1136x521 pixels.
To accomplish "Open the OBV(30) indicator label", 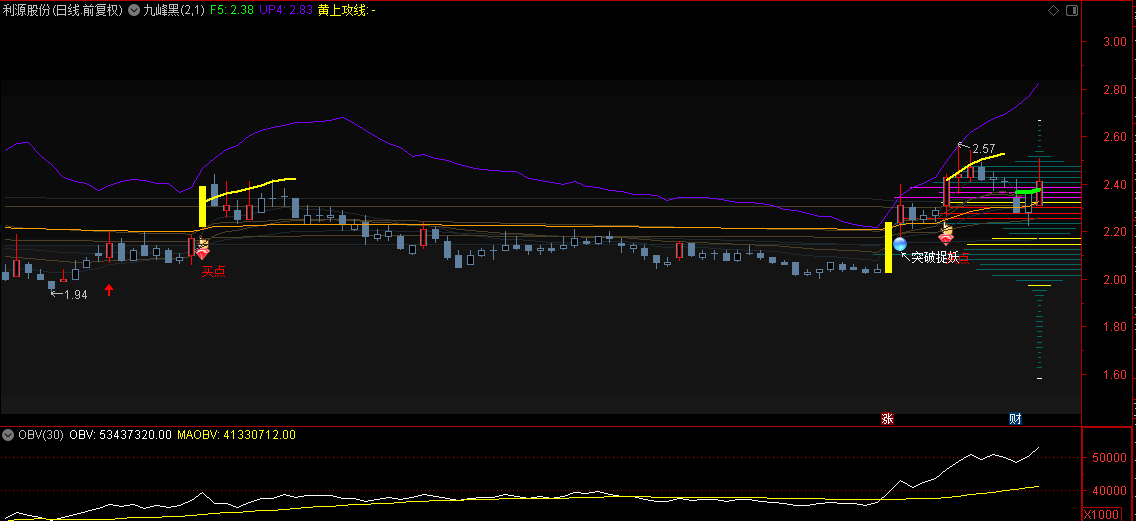I will click(x=41, y=435).
